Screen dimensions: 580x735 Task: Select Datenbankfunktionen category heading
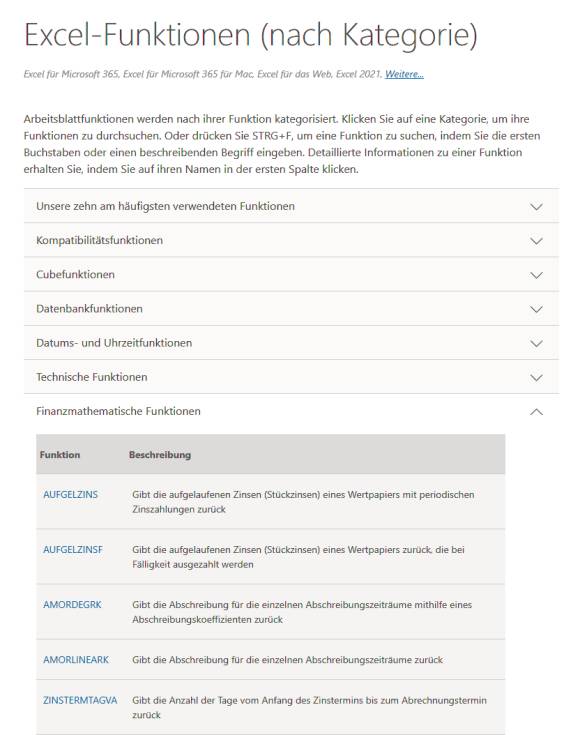[x=89, y=309]
